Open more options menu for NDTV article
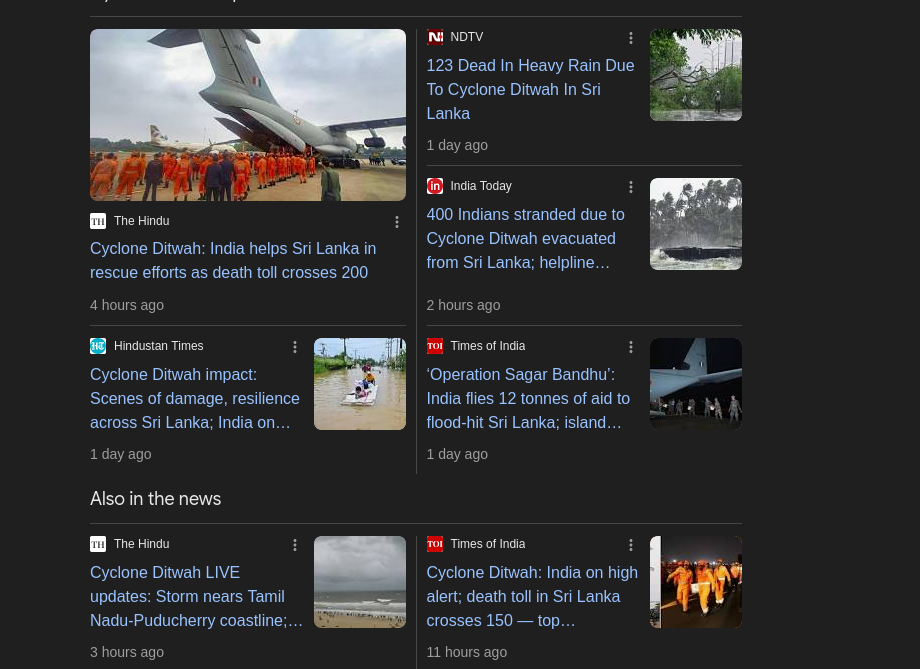 [x=631, y=38]
